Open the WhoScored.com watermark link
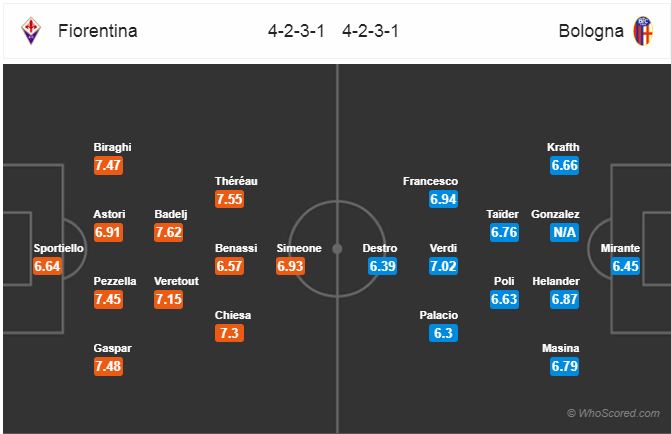Viewport: 671px width, 434px height. point(613,413)
